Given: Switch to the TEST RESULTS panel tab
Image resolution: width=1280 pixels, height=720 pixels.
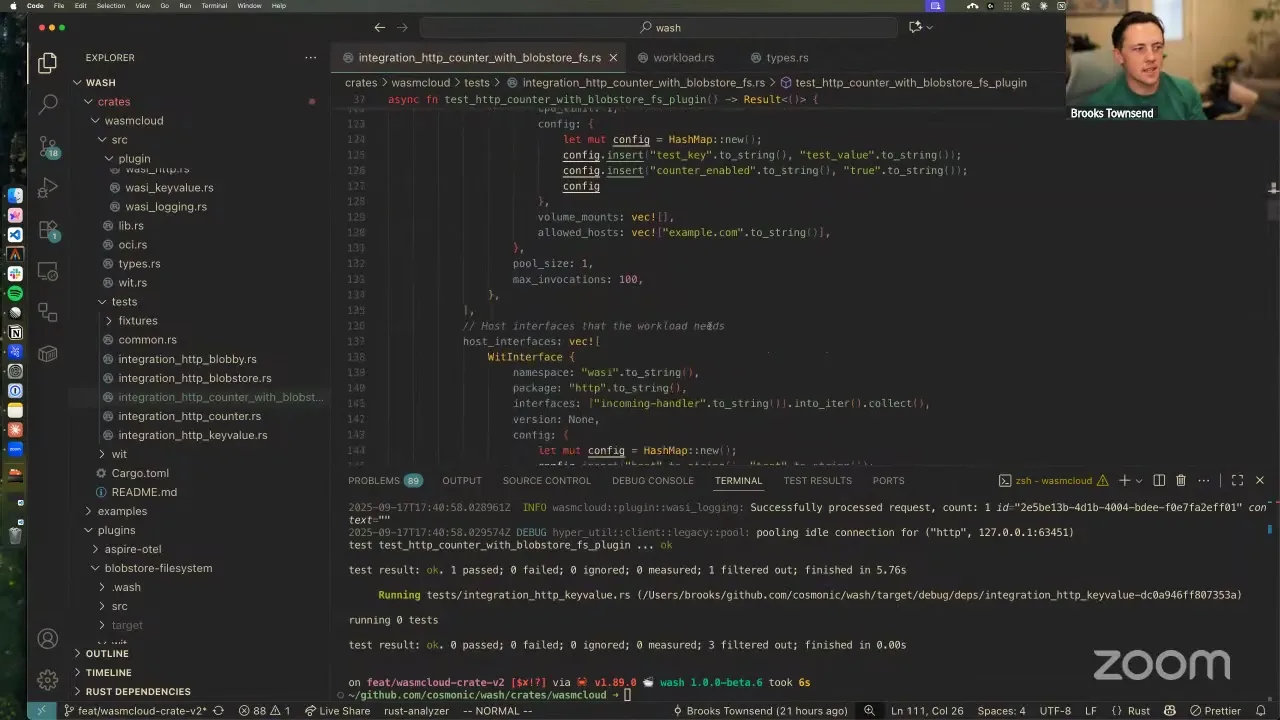Looking at the screenshot, I should [817, 481].
